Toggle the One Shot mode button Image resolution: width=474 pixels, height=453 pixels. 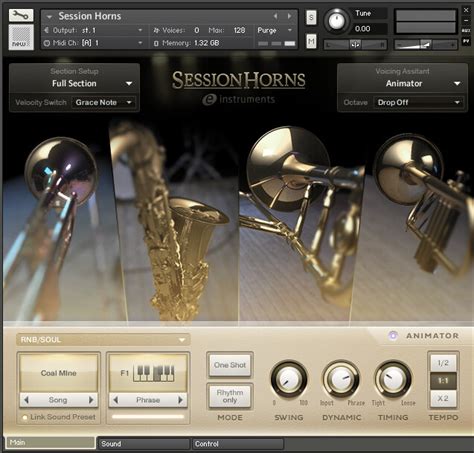pyautogui.click(x=230, y=365)
